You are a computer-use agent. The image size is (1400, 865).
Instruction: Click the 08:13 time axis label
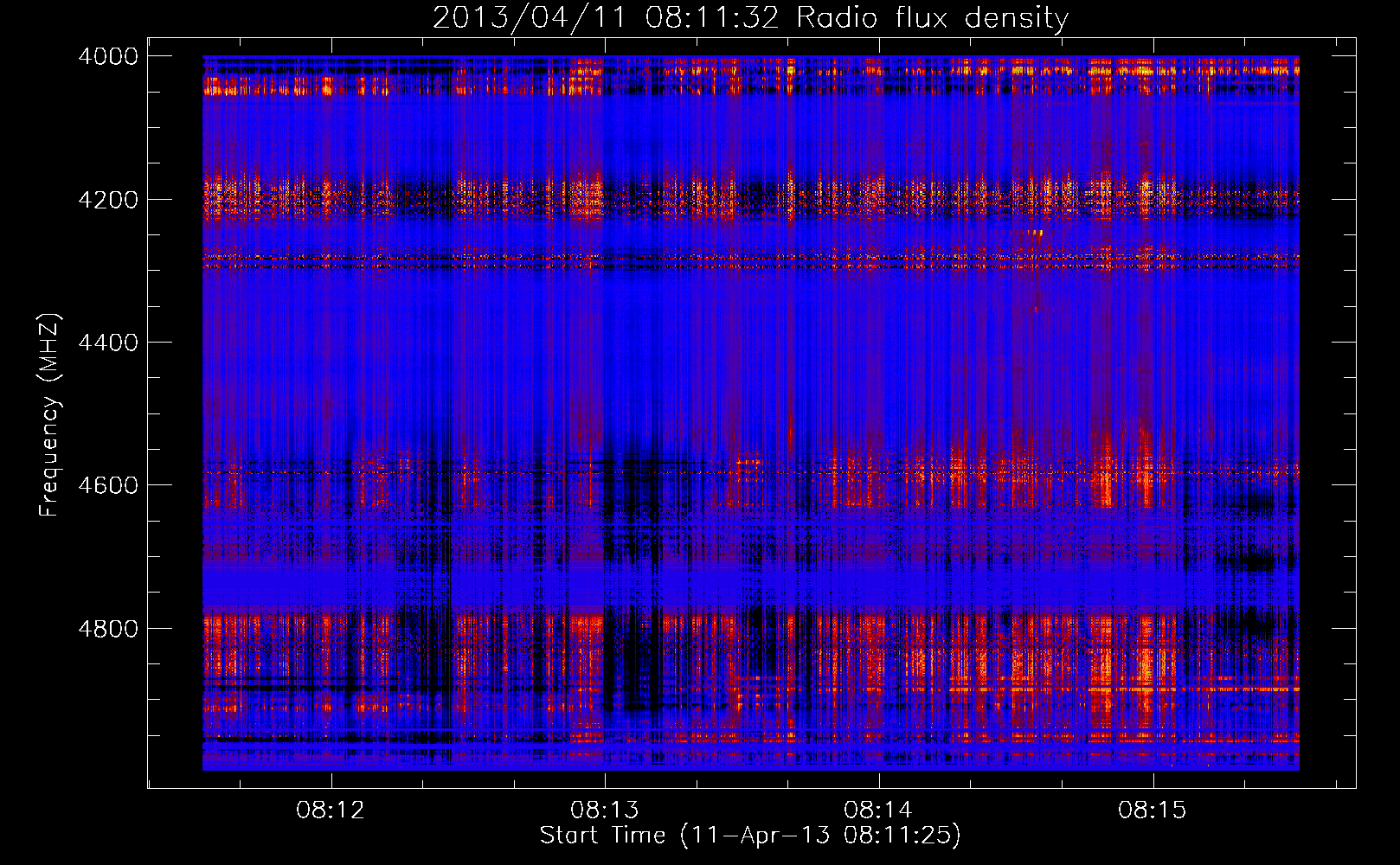(605, 810)
